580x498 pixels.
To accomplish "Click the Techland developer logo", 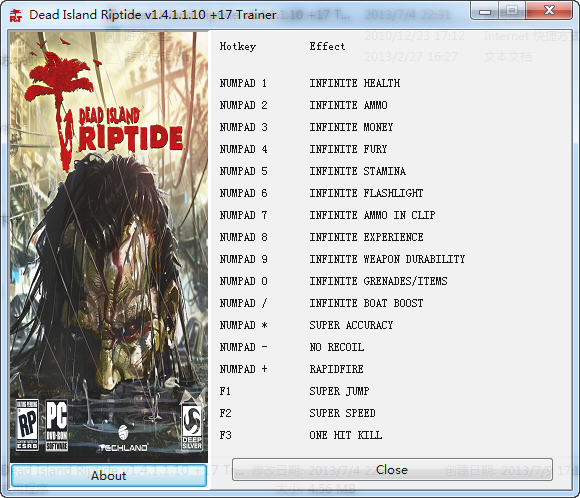I will tap(123, 439).
